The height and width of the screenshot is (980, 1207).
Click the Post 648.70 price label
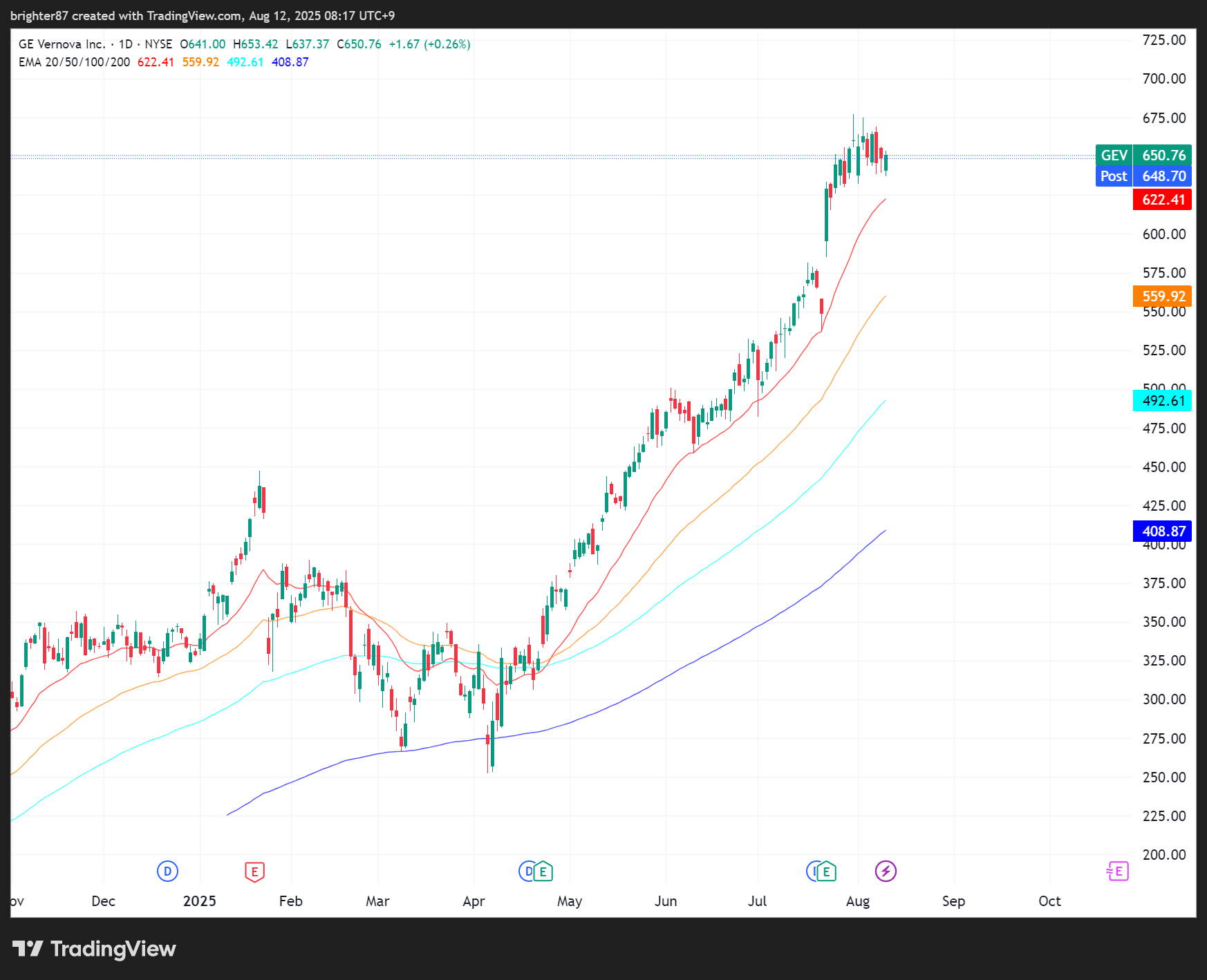pyautogui.click(x=1143, y=176)
